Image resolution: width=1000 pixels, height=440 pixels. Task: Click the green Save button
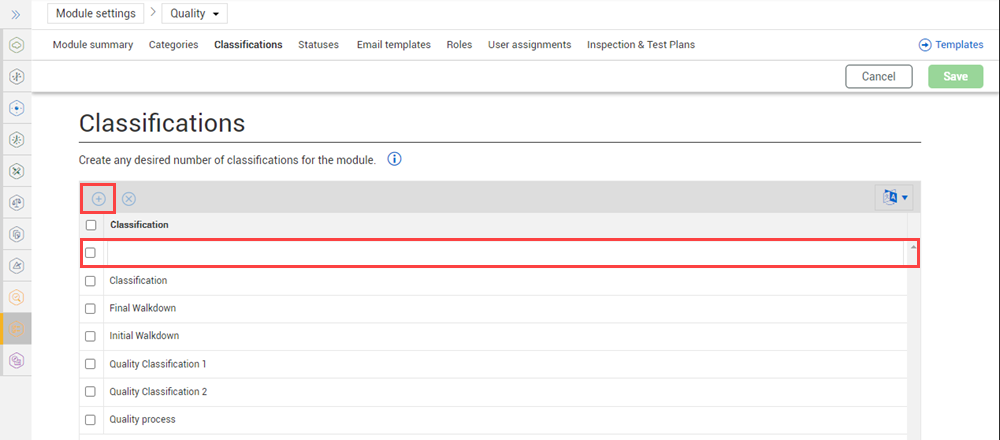(x=955, y=77)
